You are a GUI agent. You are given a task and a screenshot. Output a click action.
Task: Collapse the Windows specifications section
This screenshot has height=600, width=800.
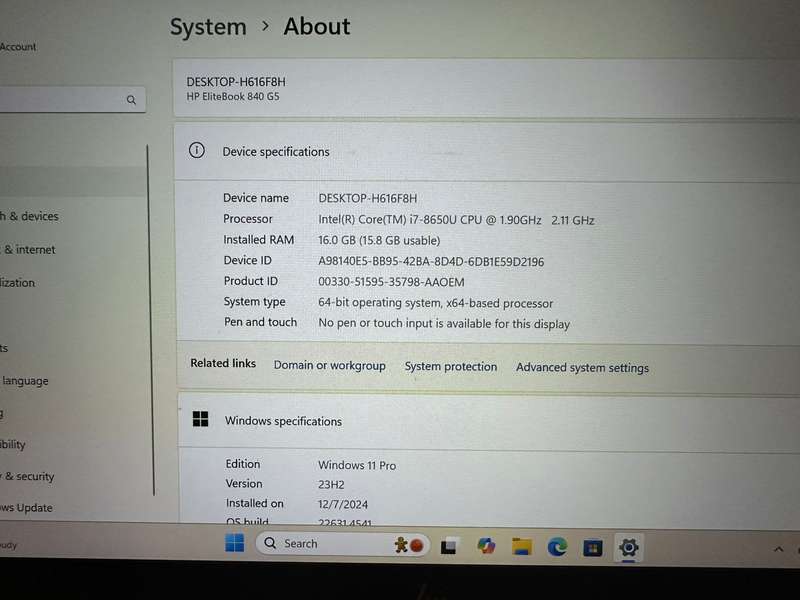click(489, 421)
